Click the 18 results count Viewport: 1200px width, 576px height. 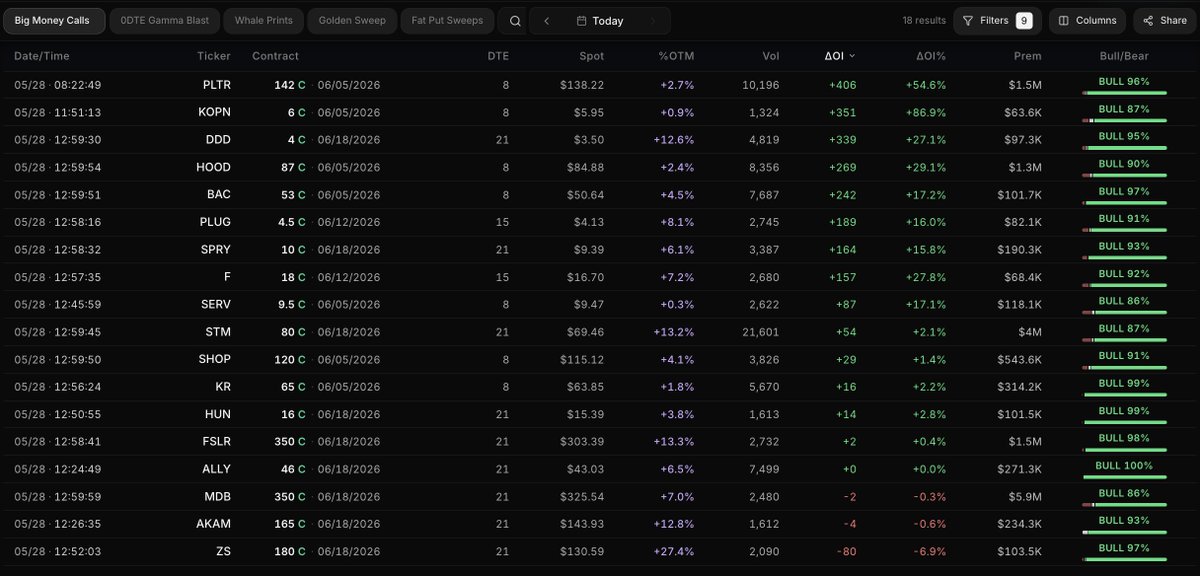[924, 21]
